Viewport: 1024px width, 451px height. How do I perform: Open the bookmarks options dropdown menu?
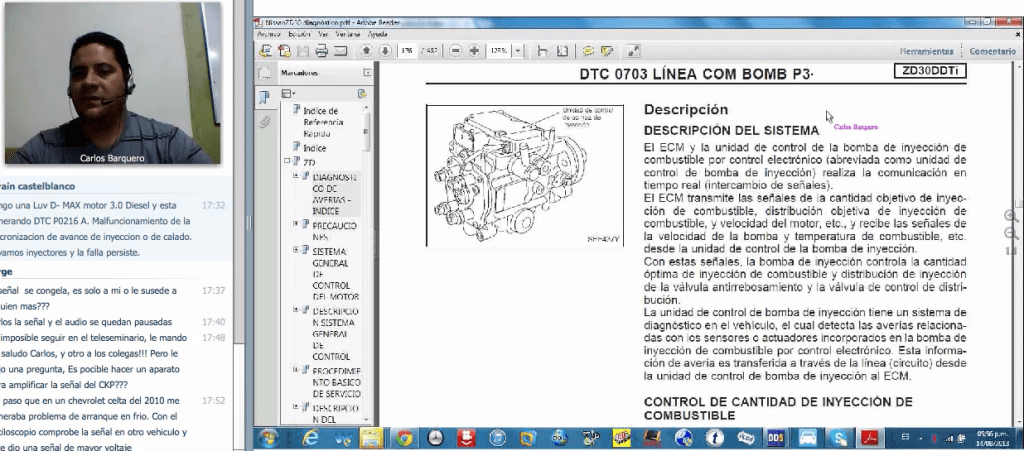pyautogui.click(x=290, y=93)
